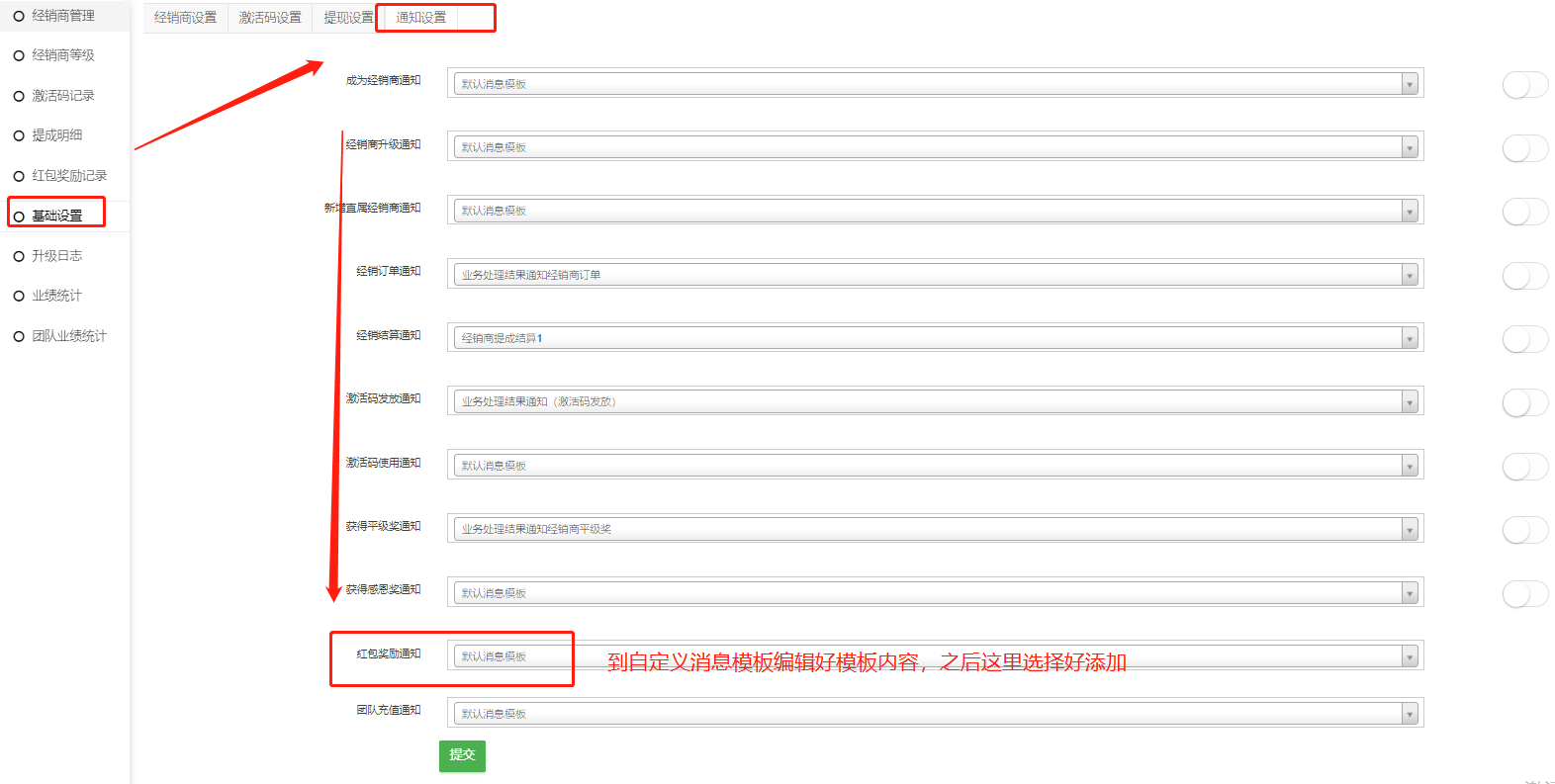Open the 经销结算通知 dropdown list
Screen dimensions: 1555x784
click(935, 338)
